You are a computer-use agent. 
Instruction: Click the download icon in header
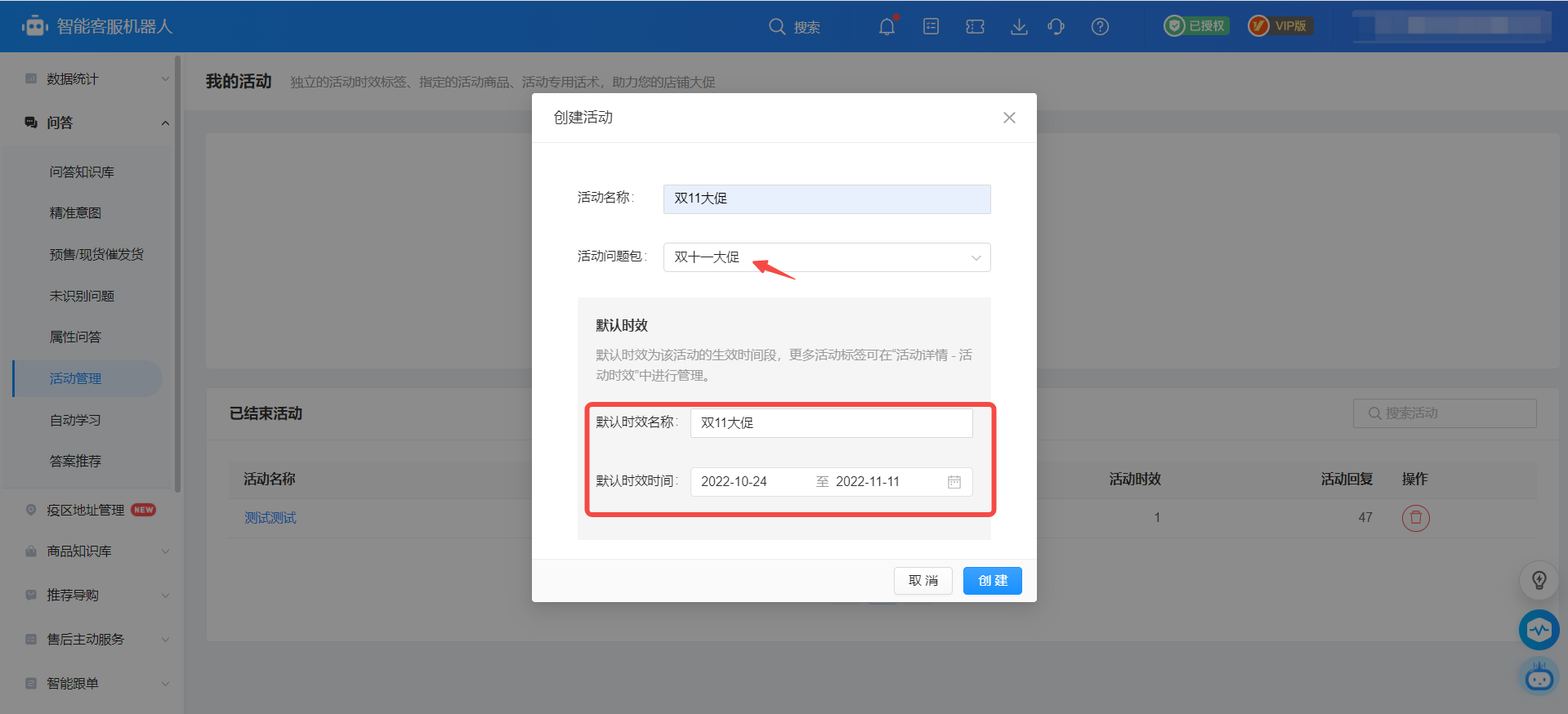click(x=1019, y=27)
